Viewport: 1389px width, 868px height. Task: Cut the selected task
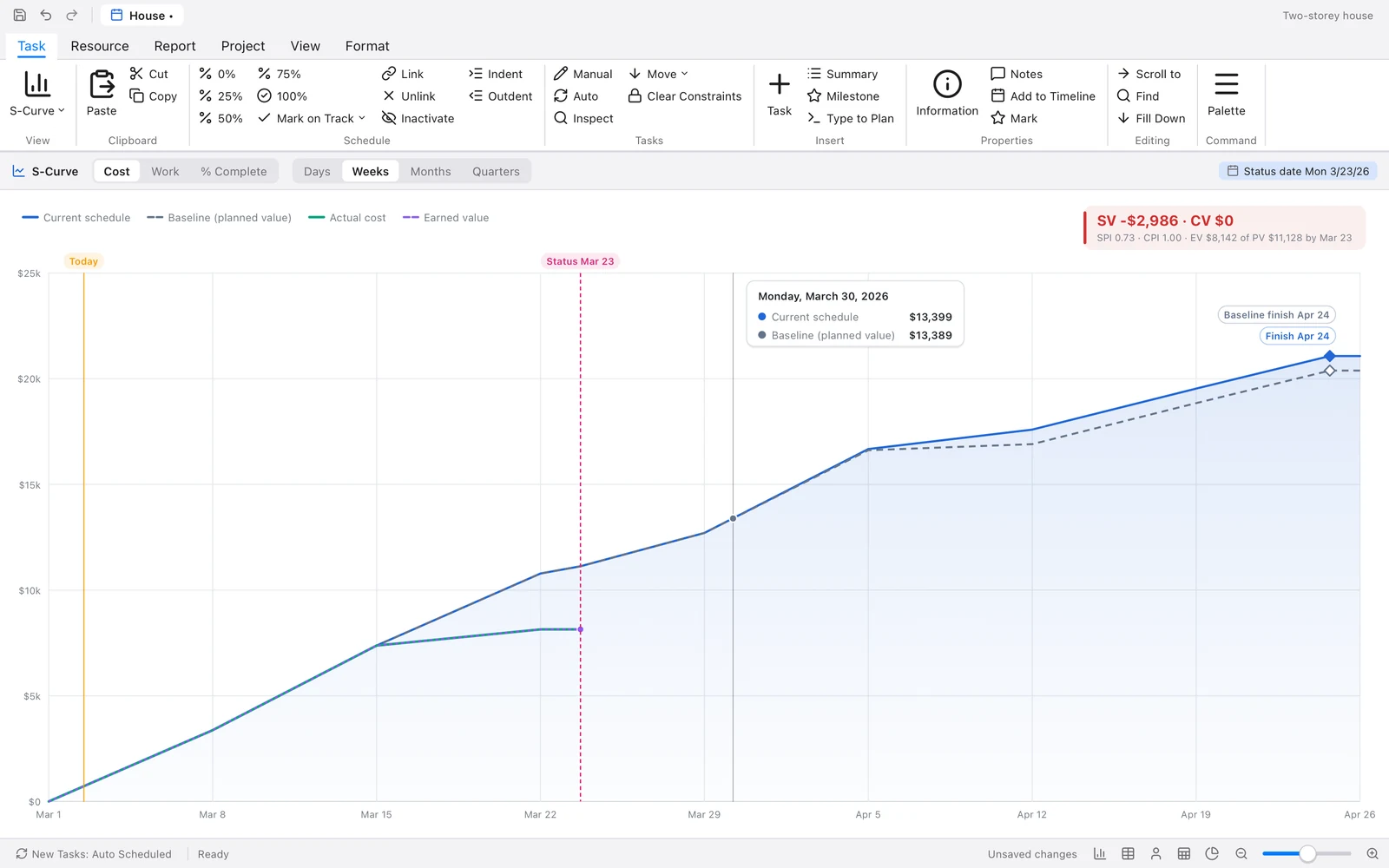(x=149, y=74)
